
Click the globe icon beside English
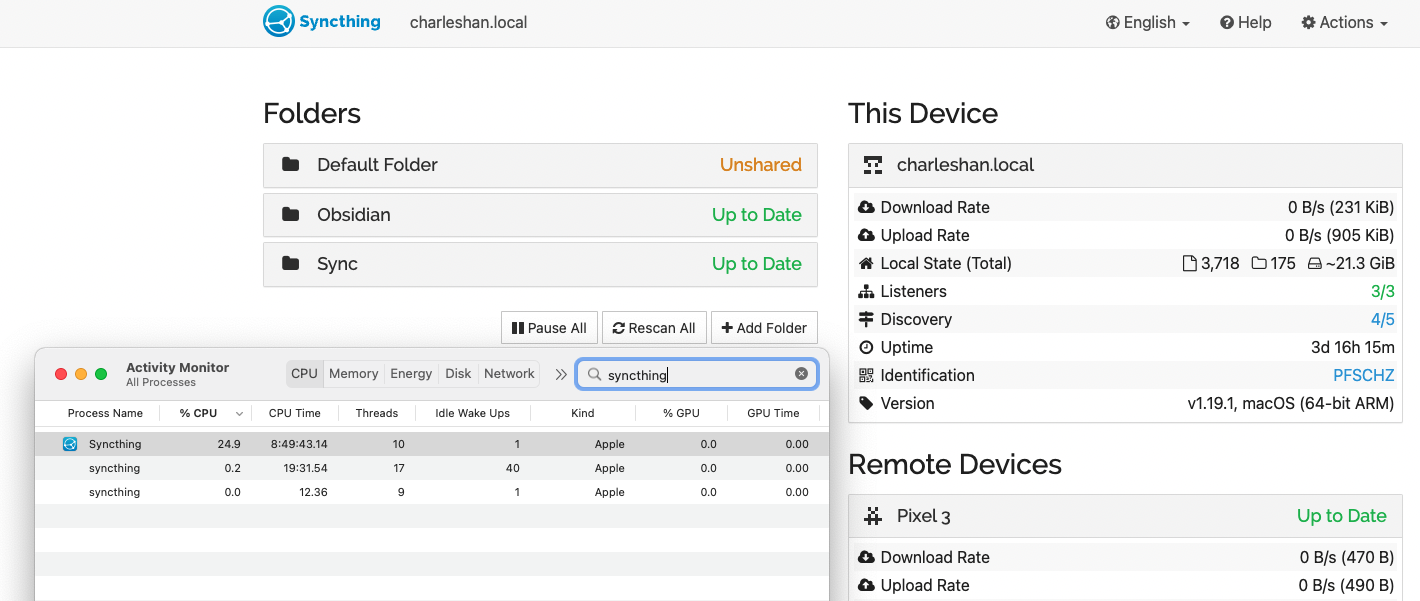coord(1112,22)
